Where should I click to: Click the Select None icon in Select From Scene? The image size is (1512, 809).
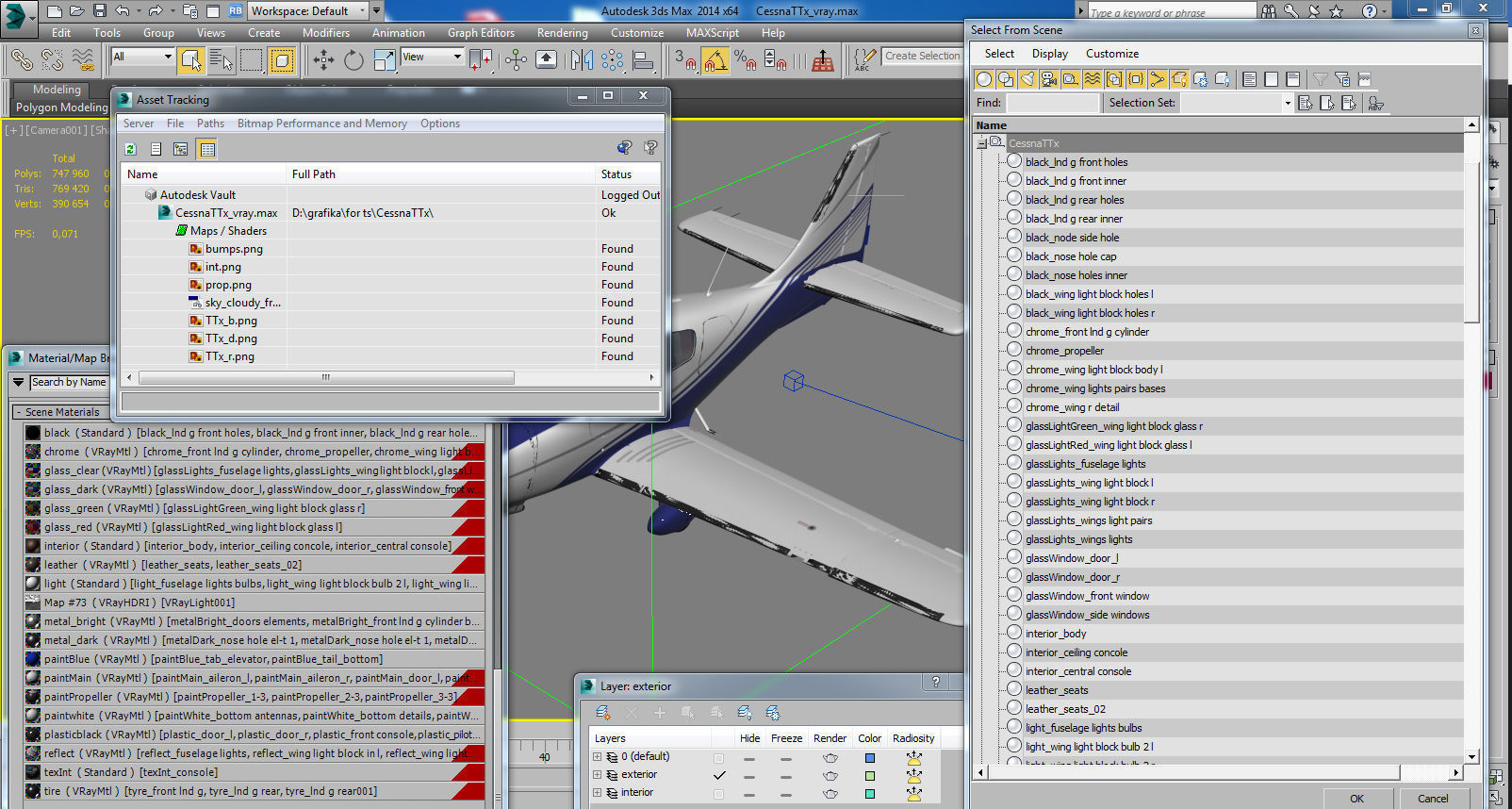[1272, 79]
